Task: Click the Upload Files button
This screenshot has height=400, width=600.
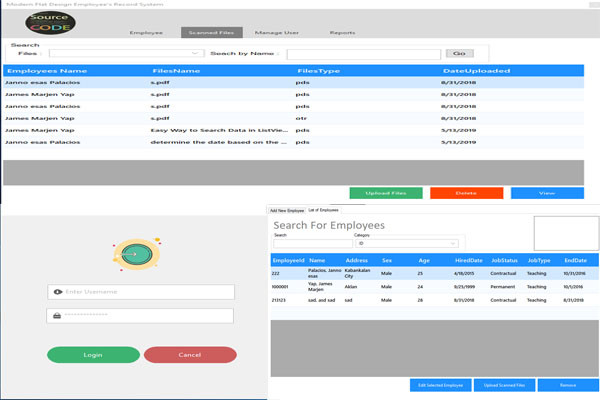Action: pyautogui.click(x=386, y=192)
